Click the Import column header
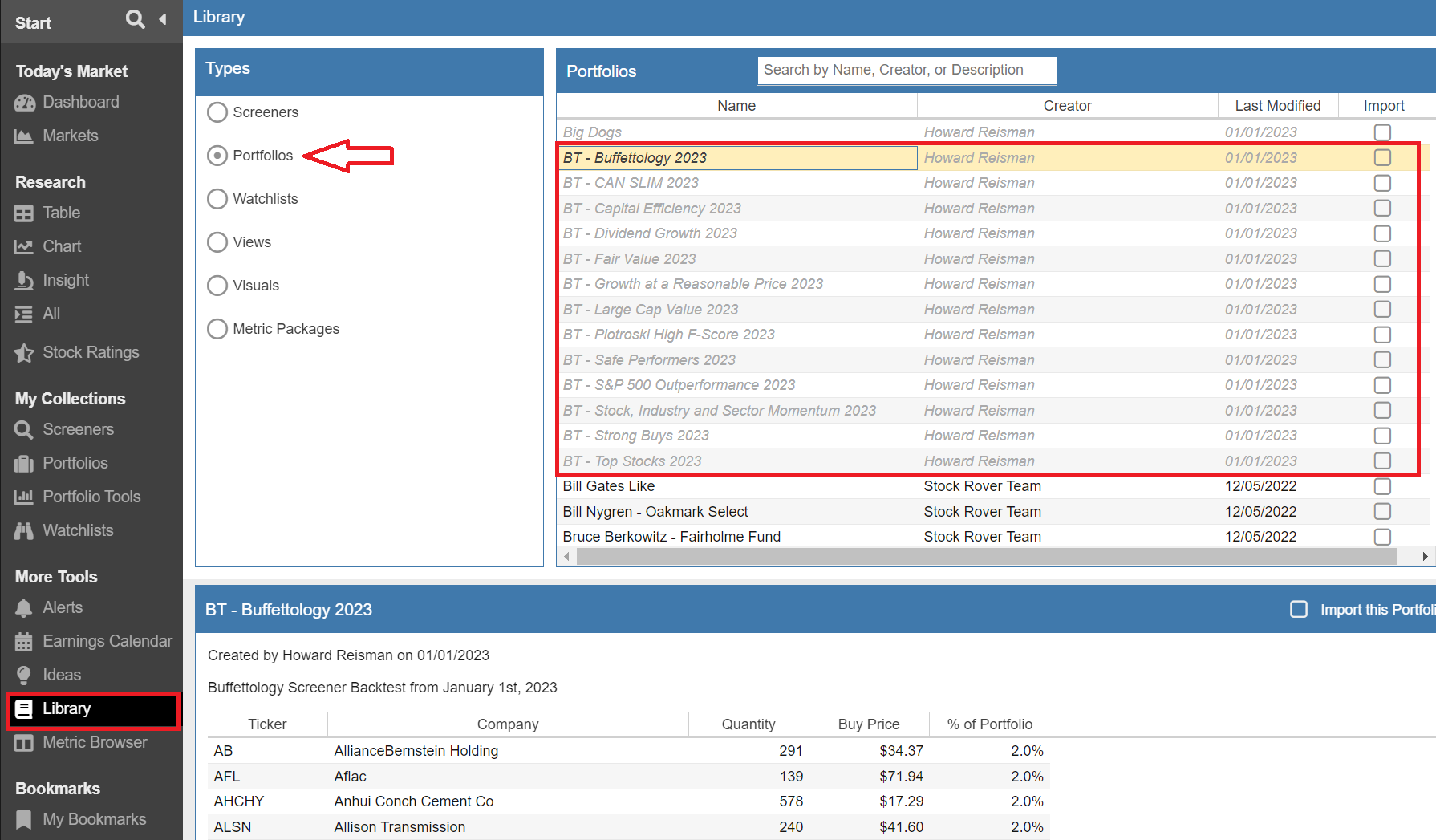 click(x=1384, y=106)
